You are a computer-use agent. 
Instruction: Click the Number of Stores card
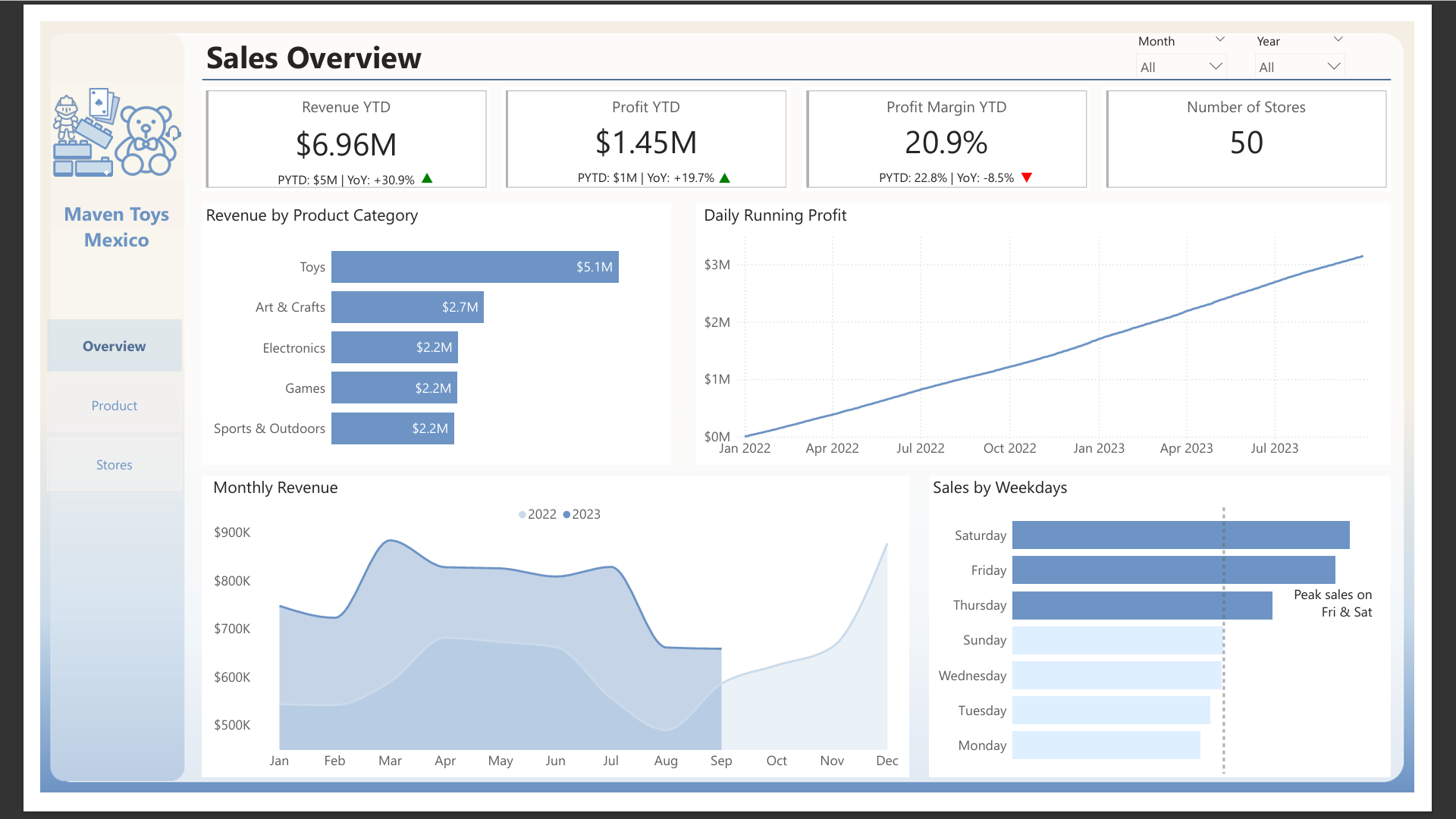point(1246,140)
